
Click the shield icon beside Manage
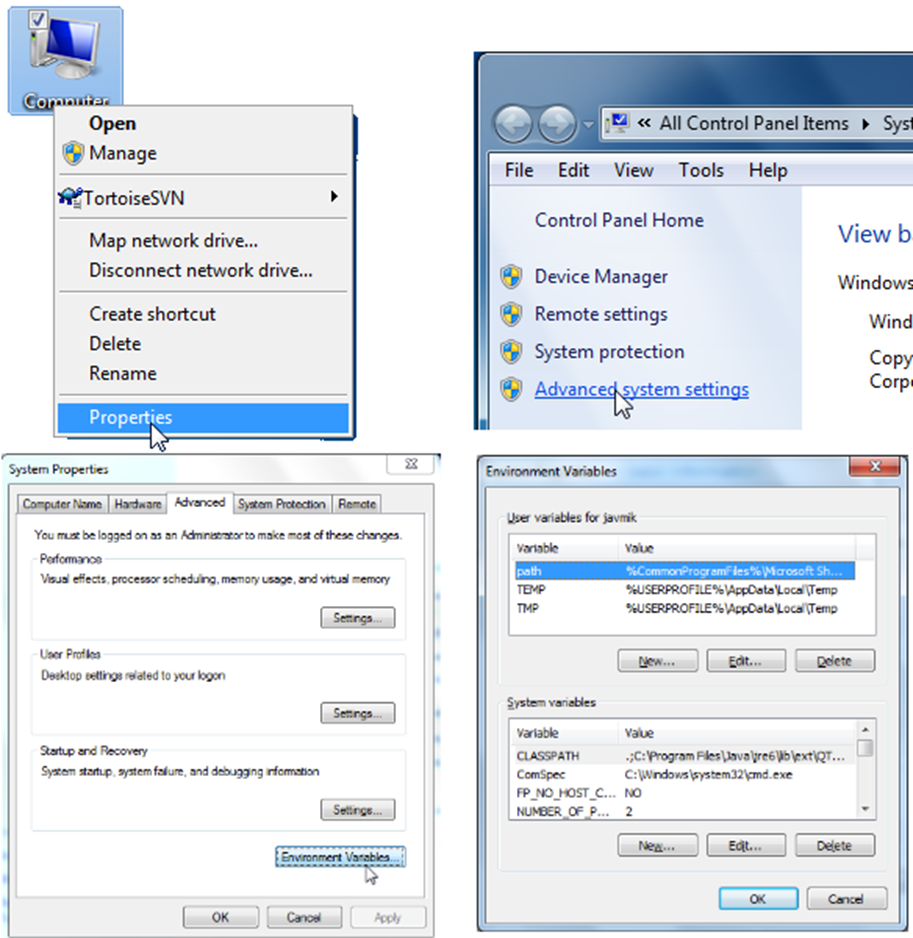(x=73, y=153)
